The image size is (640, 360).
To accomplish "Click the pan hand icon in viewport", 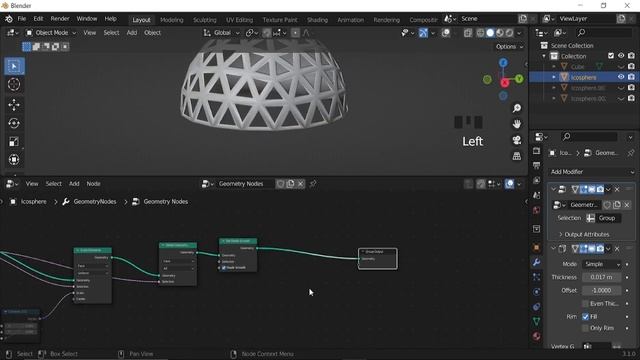I will [517, 124].
